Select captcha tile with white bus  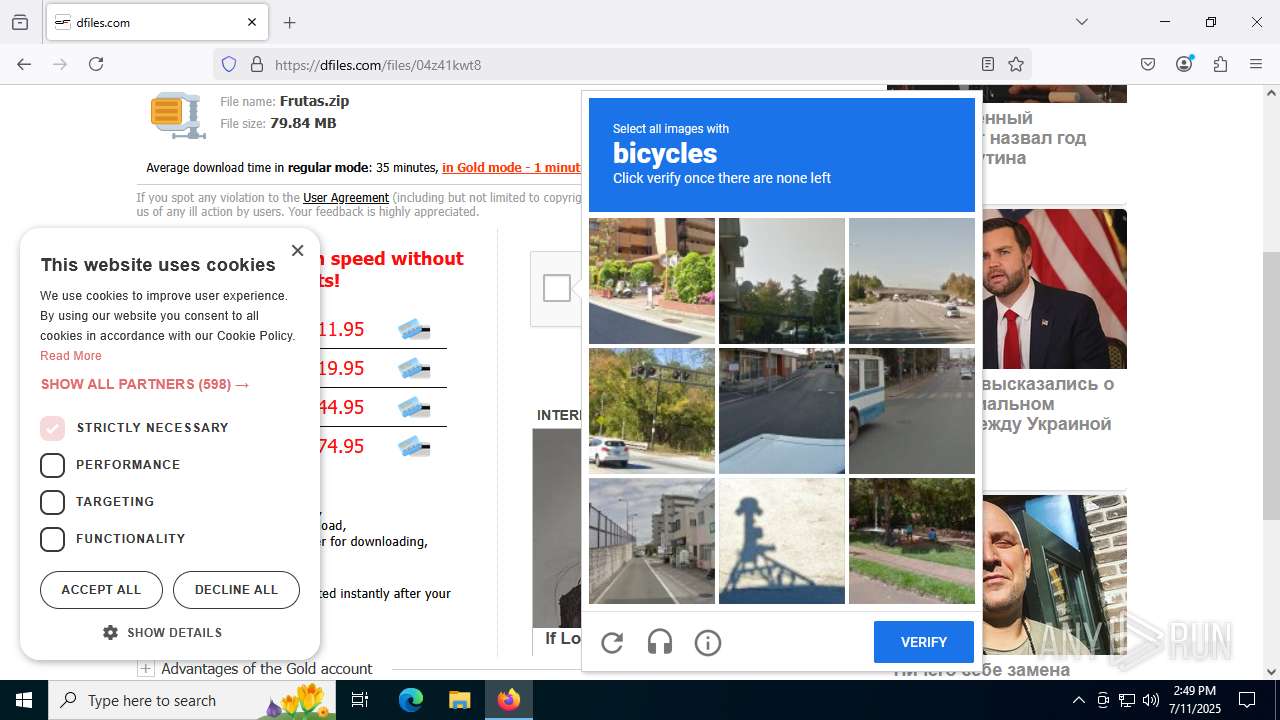coord(912,411)
